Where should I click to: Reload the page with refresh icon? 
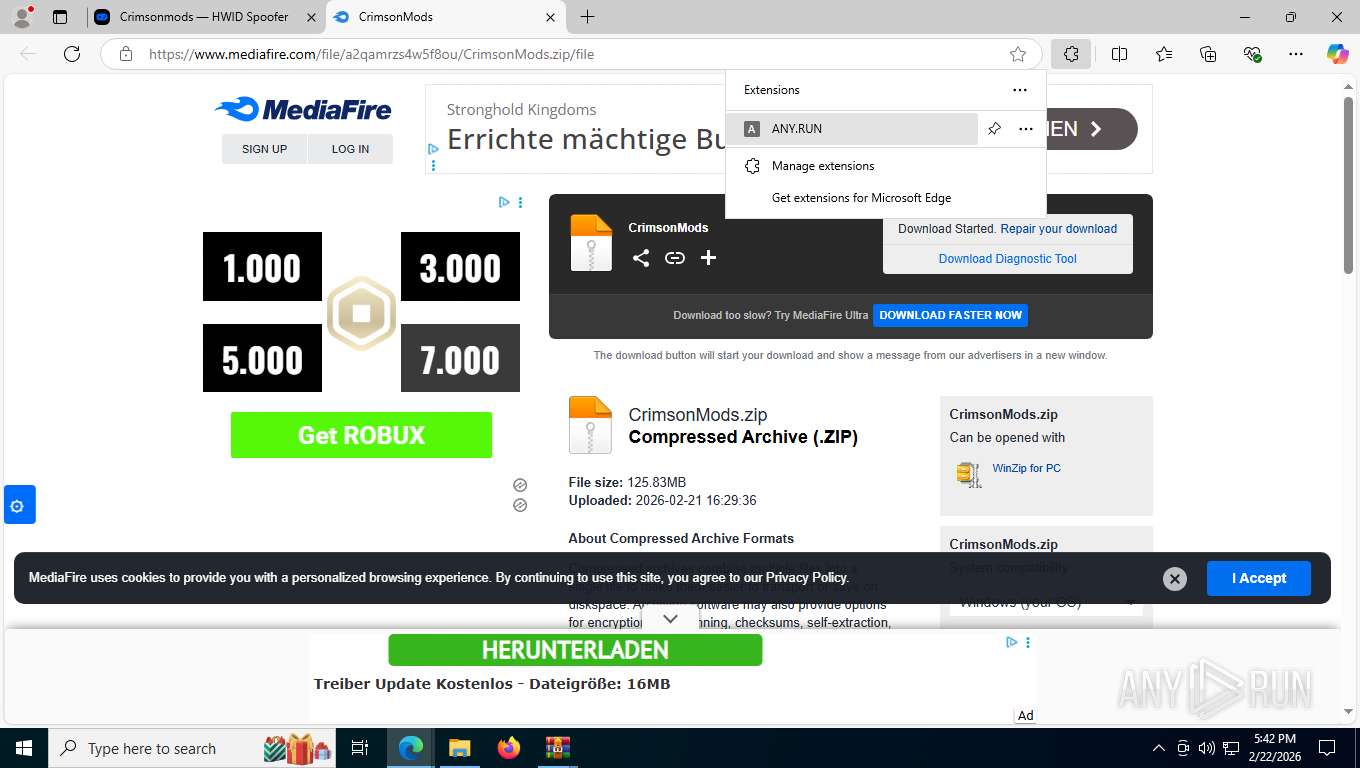[x=72, y=54]
